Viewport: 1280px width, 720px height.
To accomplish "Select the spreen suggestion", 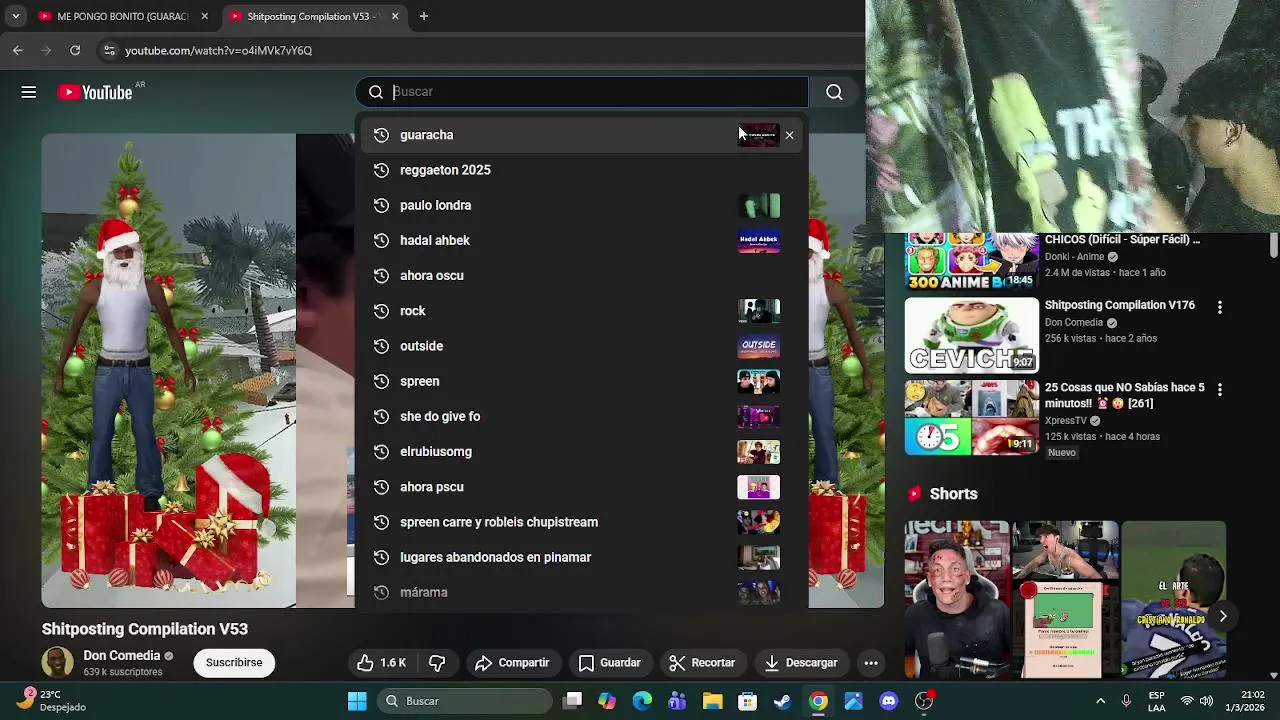I will coord(581,381).
